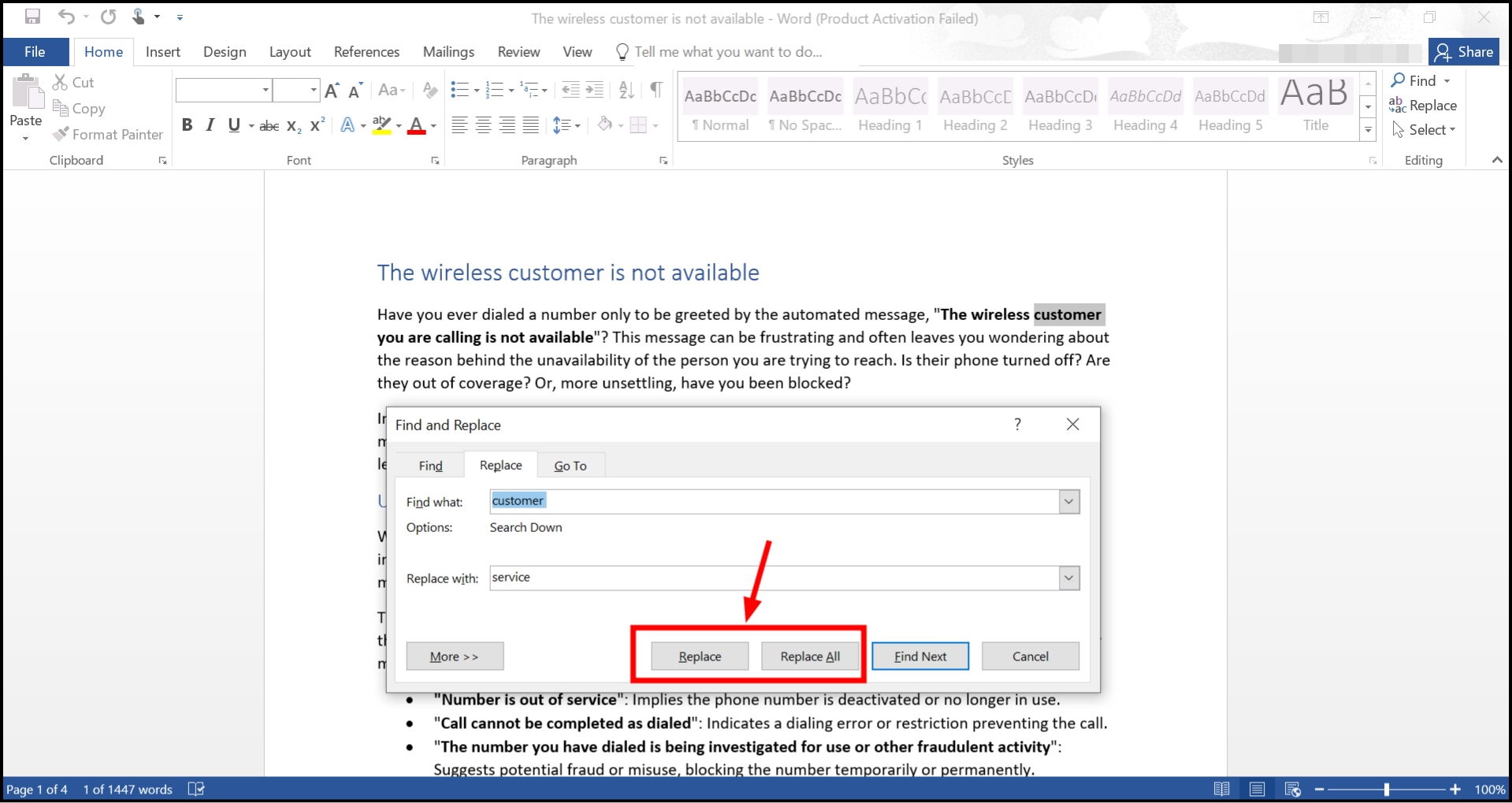Click the Clear All Formatting icon

[x=429, y=90]
